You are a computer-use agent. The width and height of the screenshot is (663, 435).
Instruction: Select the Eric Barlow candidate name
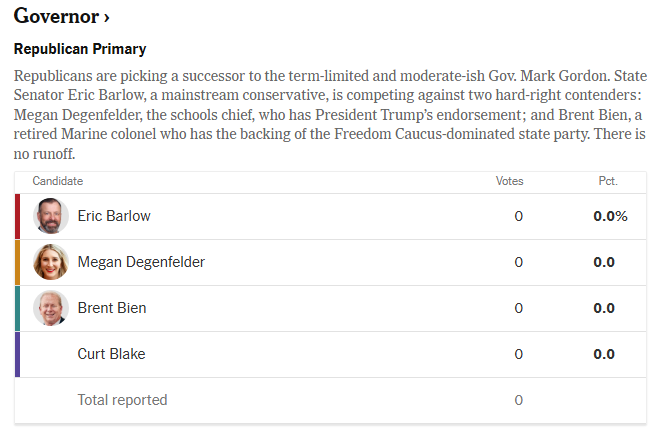tap(114, 216)
